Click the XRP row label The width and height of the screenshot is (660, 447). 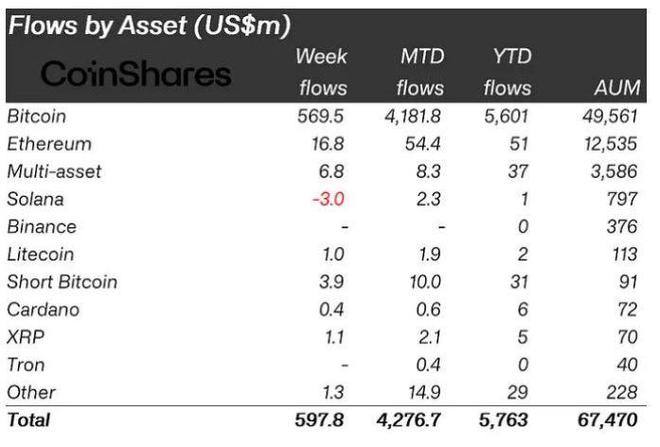(26, 337)
